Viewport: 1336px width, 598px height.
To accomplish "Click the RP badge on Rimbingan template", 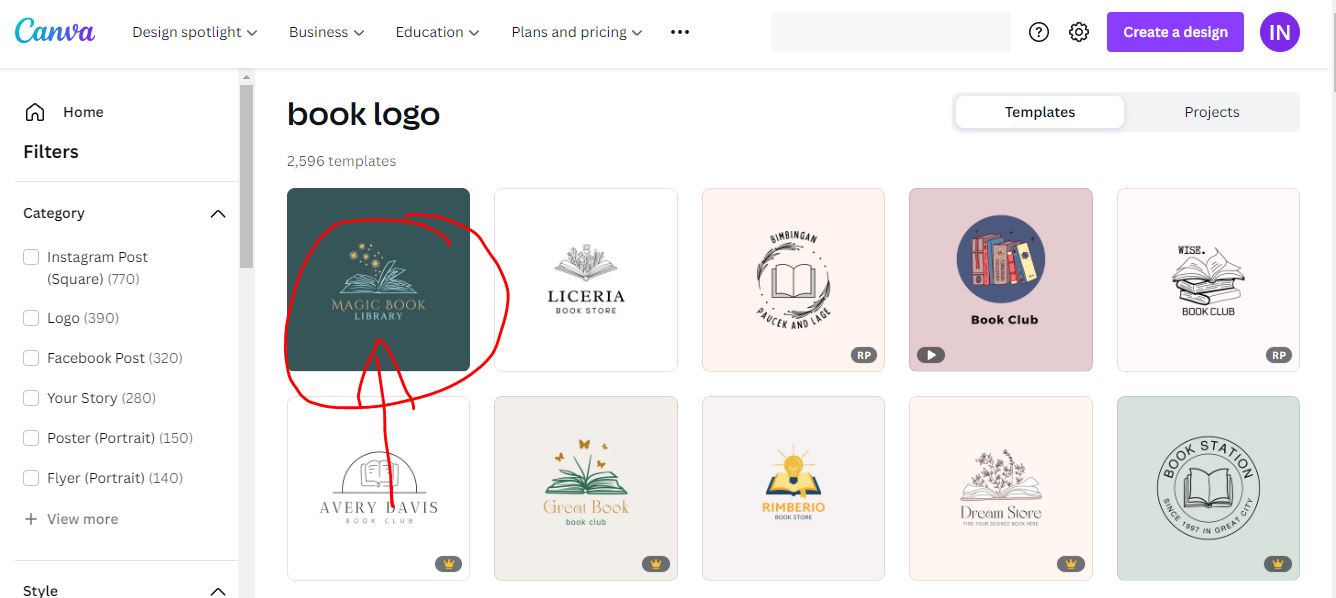I will (863, 355).
